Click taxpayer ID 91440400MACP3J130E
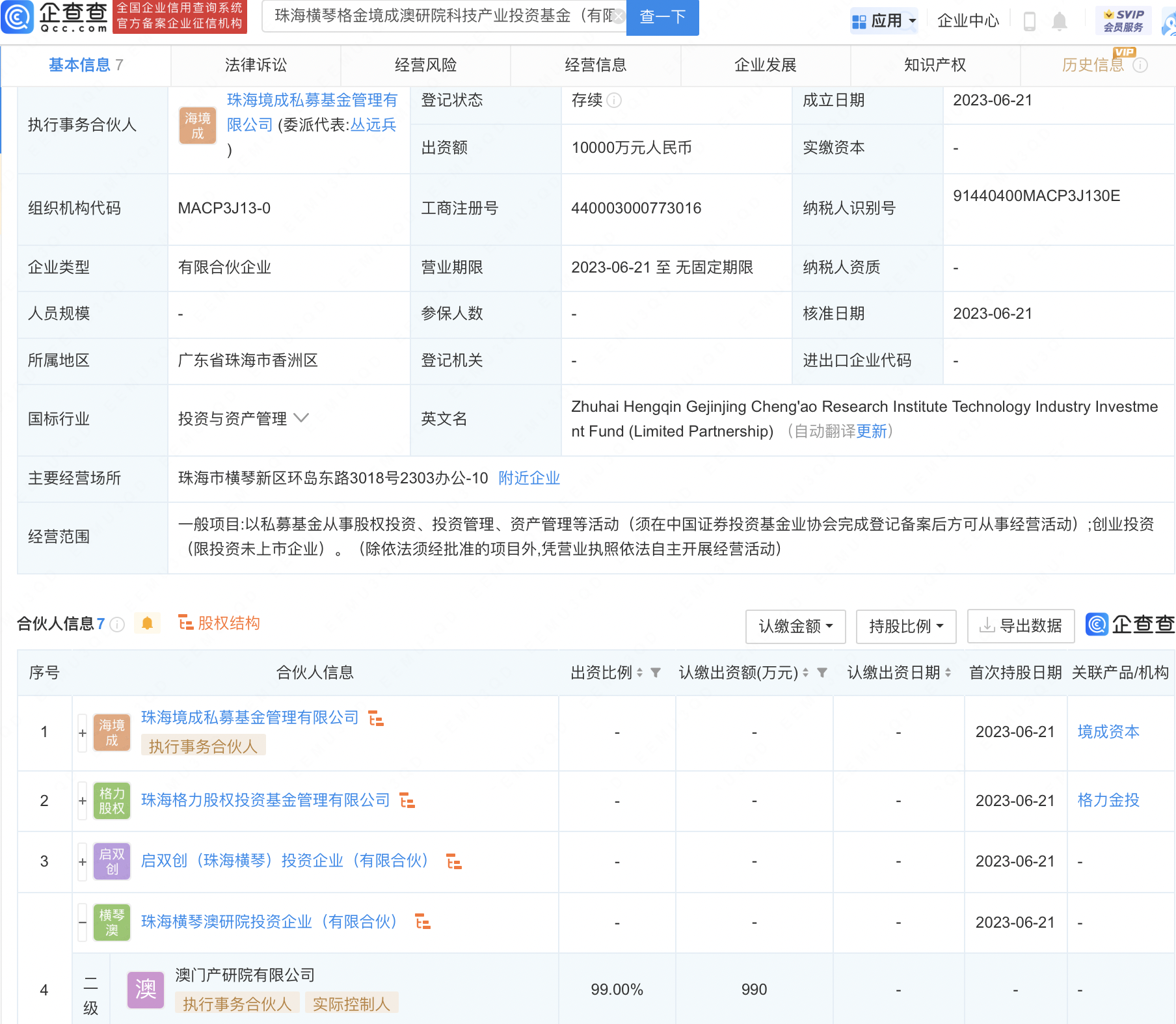 (1036, 196)
